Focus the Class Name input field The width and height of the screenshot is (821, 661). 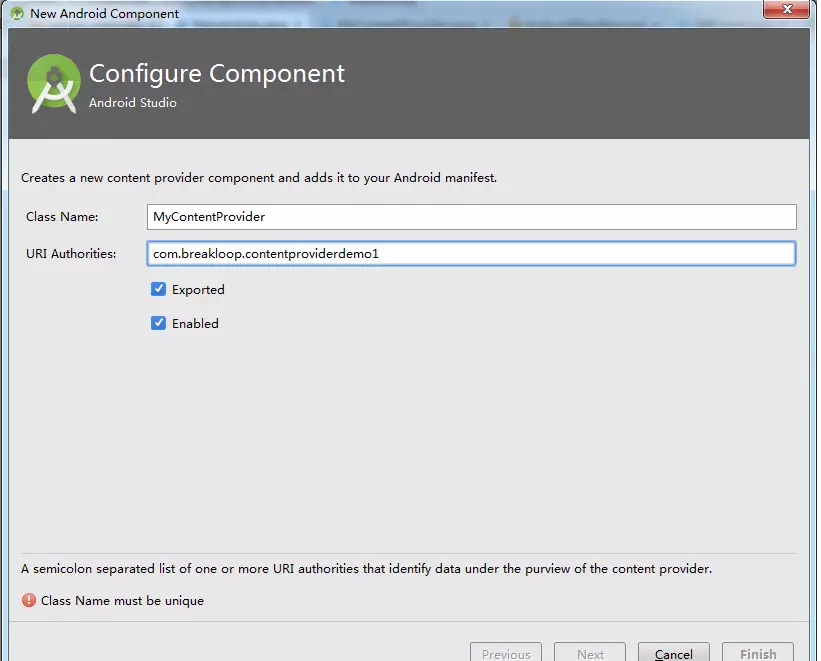click(471, 217)
